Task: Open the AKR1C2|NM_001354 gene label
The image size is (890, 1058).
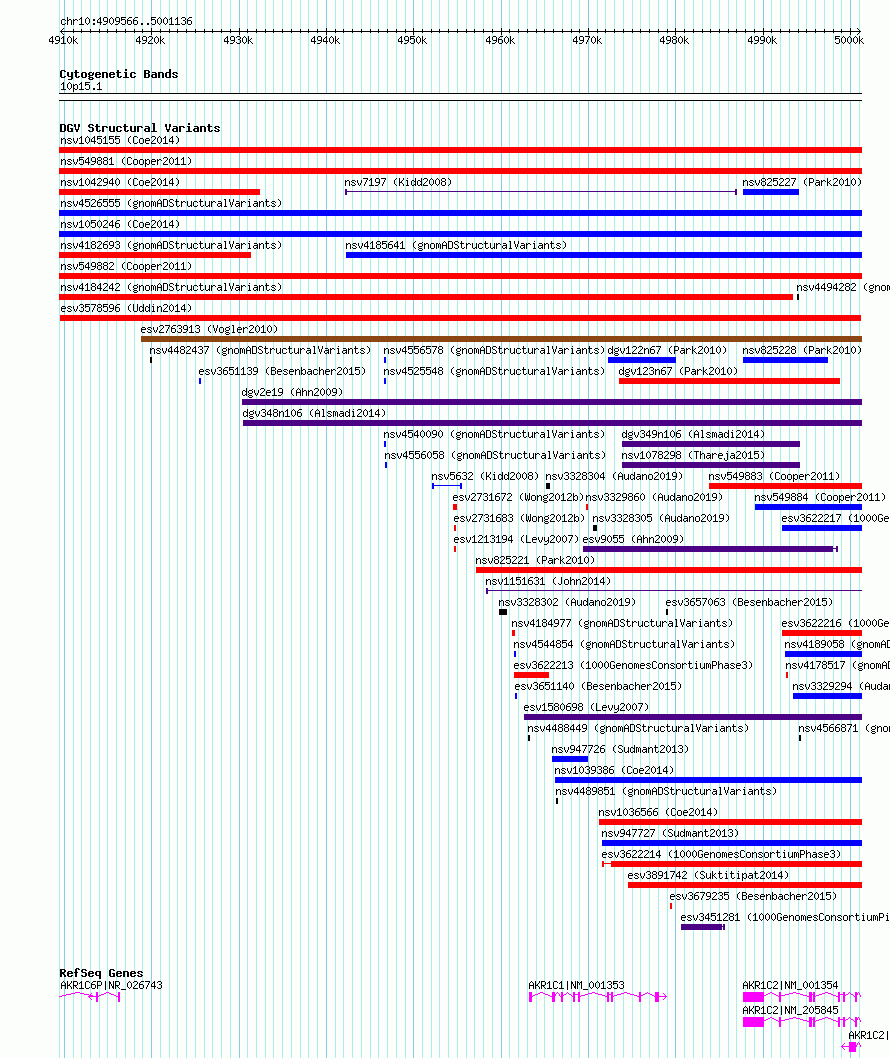Action: [790, 985]
